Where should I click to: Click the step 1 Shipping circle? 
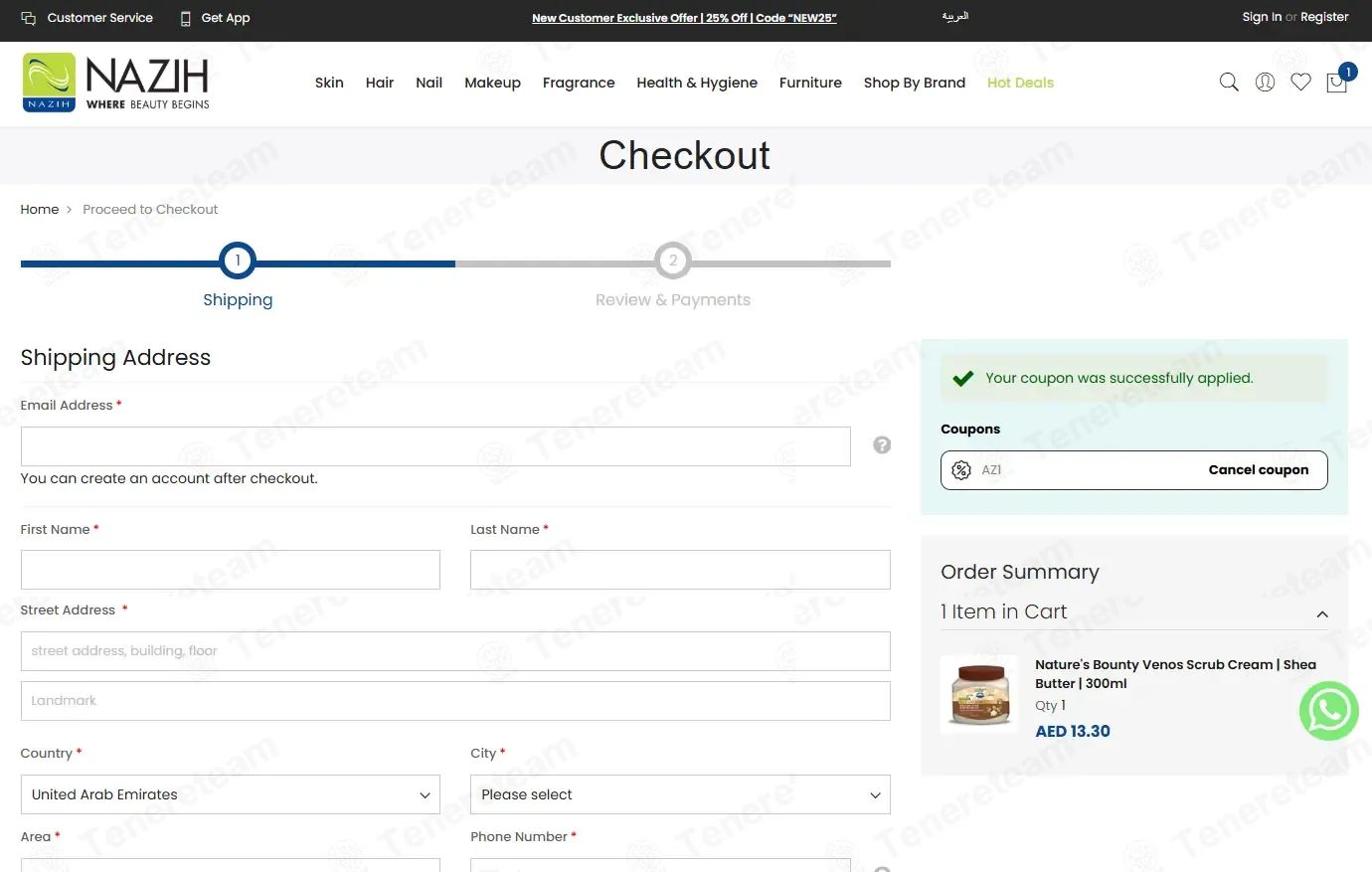click(238, 261)
